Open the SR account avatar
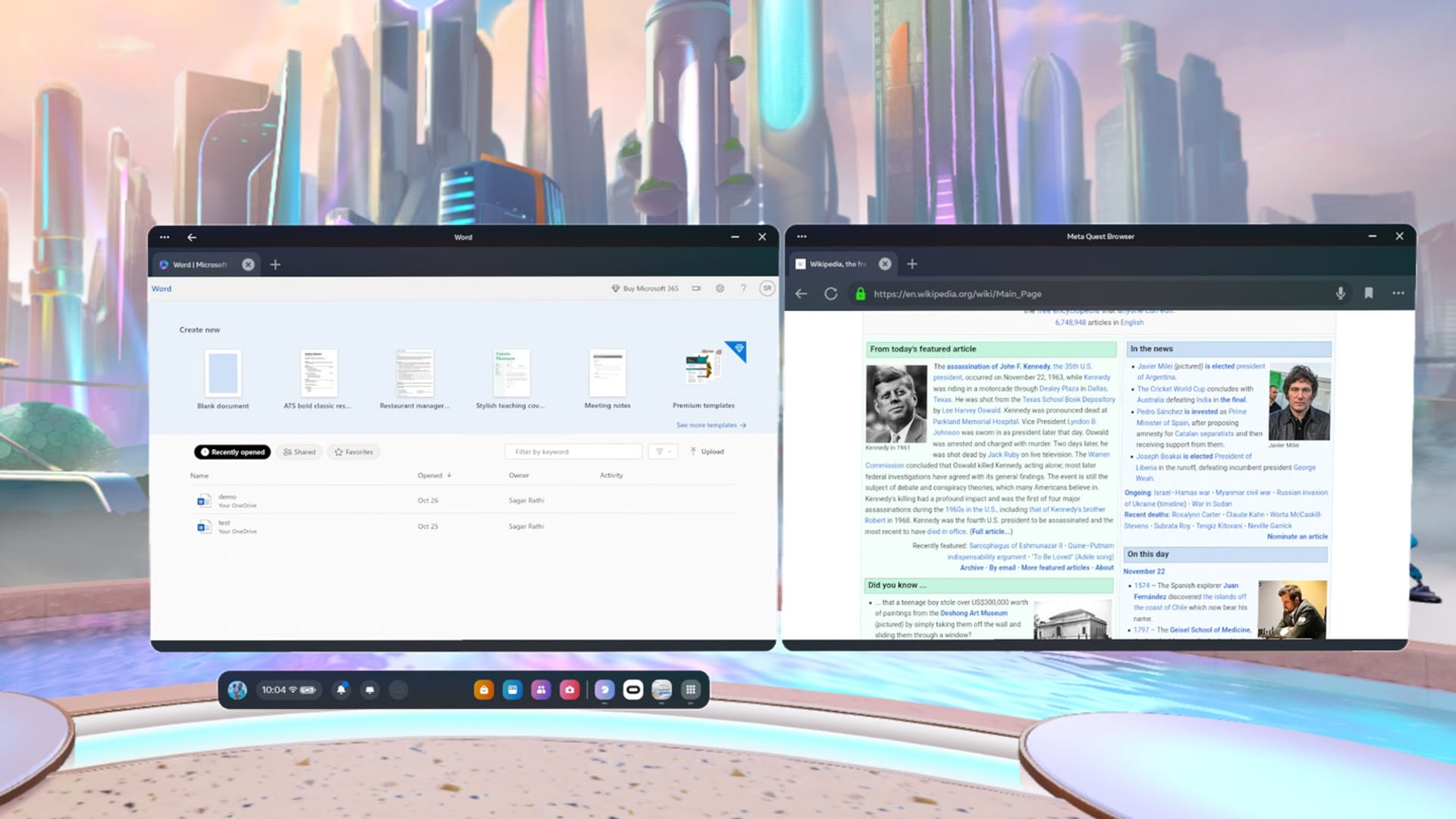Viewport: 1456px width, 819px height. coord(767,288)
